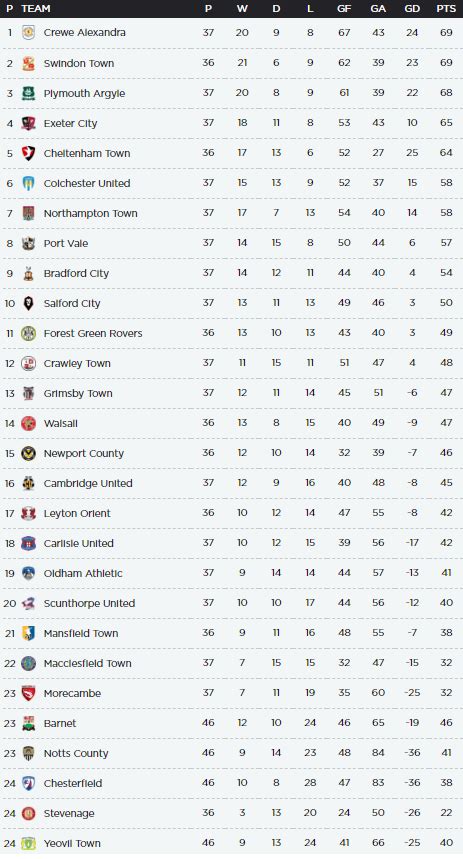This screenshot has height=859, width=463.
Task: Click the TEAM column header
Action: 36,9
